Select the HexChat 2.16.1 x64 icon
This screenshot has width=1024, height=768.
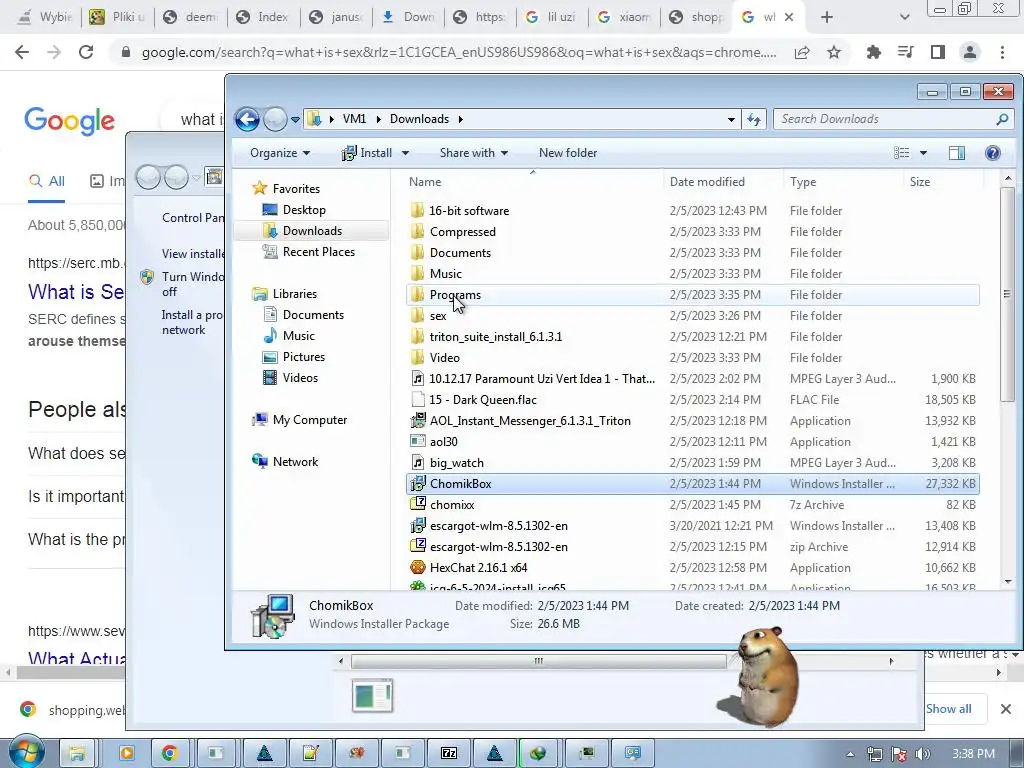tap(417, 567)
